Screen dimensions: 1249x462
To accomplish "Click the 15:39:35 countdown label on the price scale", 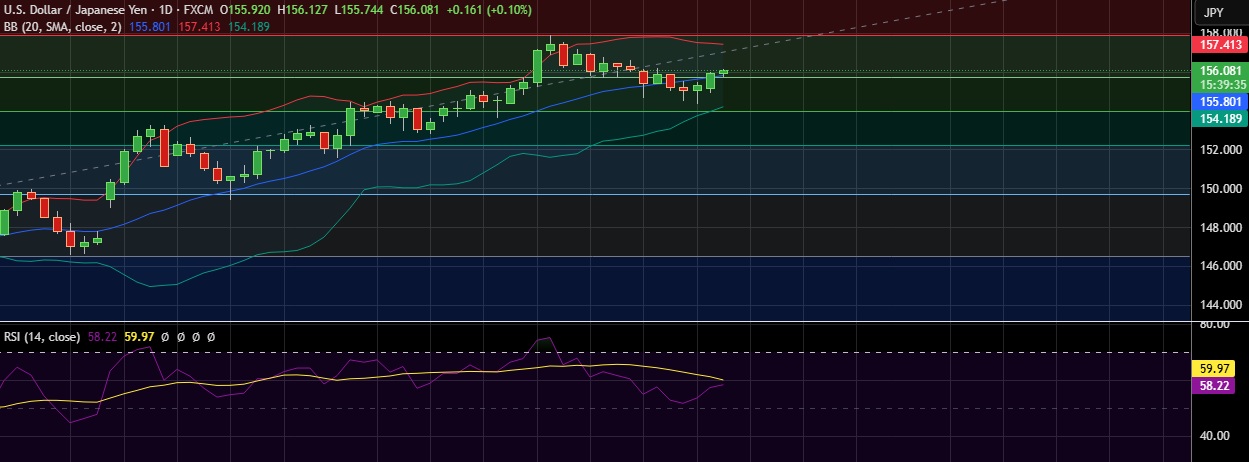I will click(1221, 85).
